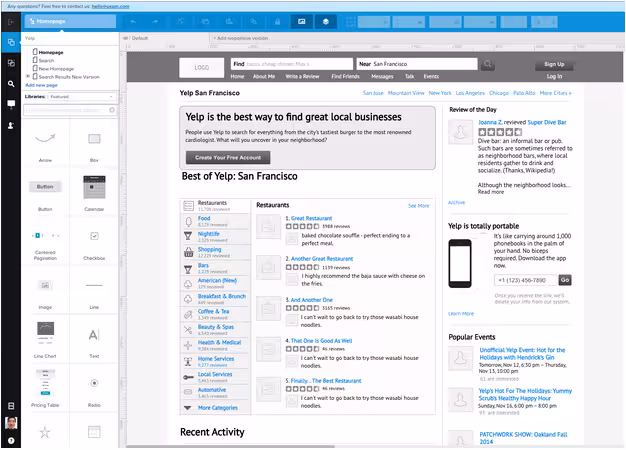The width and height of the screenshot is (626, 450).
Task: Click the Write a Review menu item
Action: pyautogui.click(x=302, y=76)
